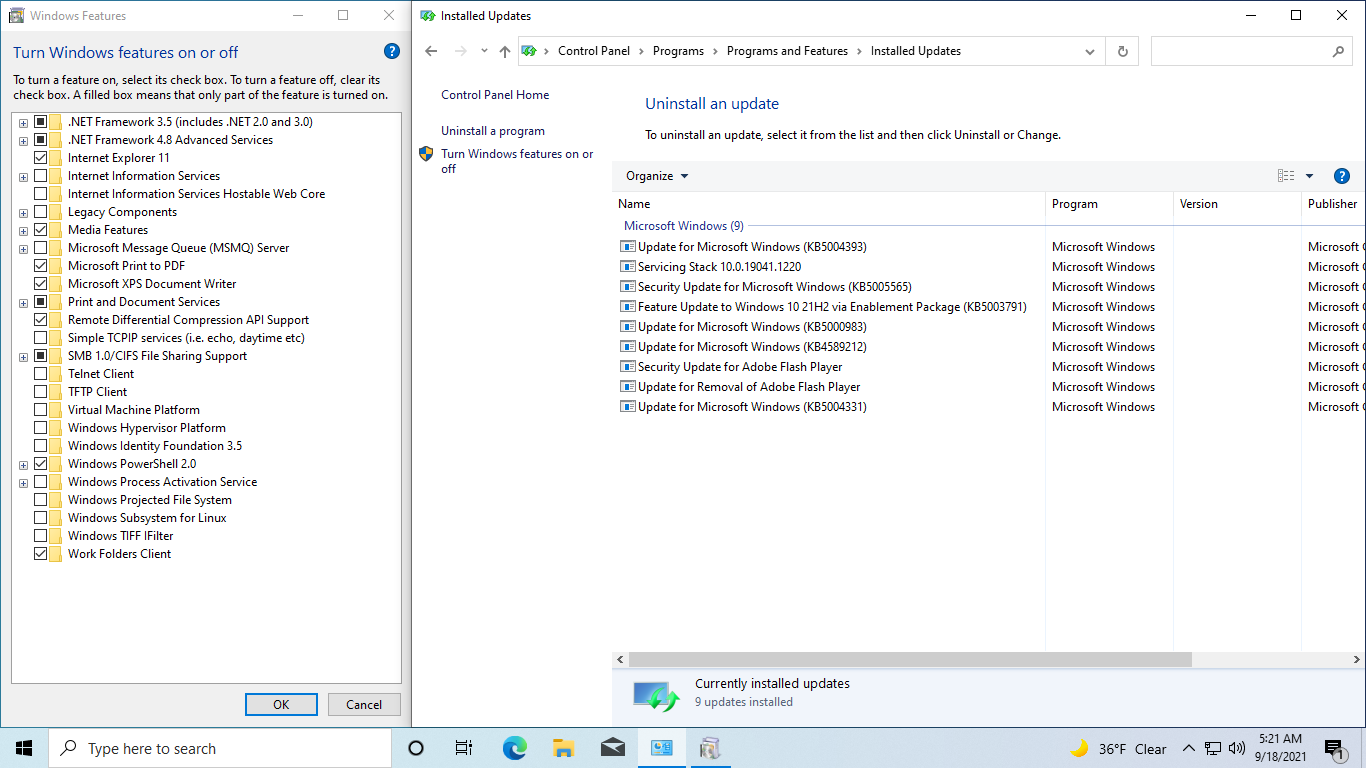Check the Windows Hypervisor Platform box

(41, 428)
